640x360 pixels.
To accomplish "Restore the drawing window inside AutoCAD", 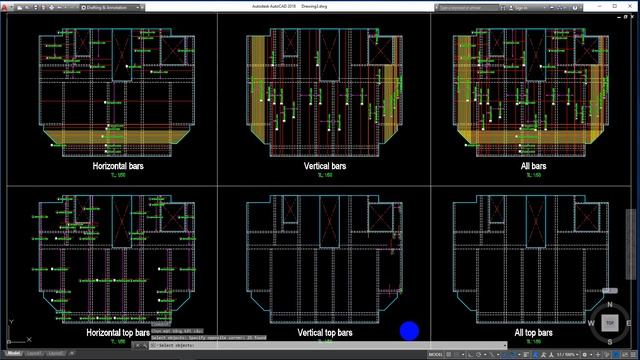I will pyautogui.click(x=625, y=17).
